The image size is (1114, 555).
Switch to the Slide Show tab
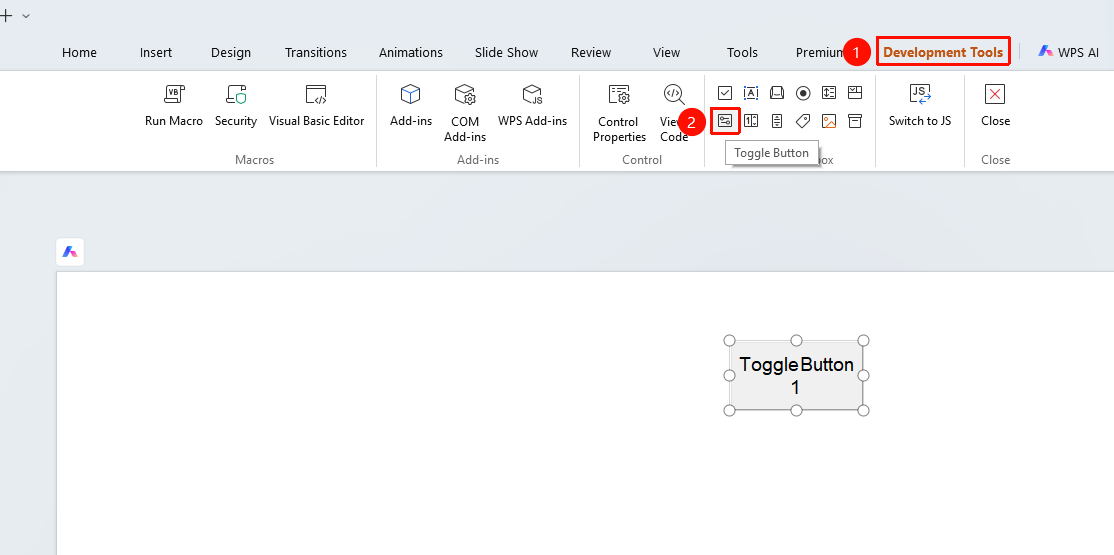coord(507,53)
